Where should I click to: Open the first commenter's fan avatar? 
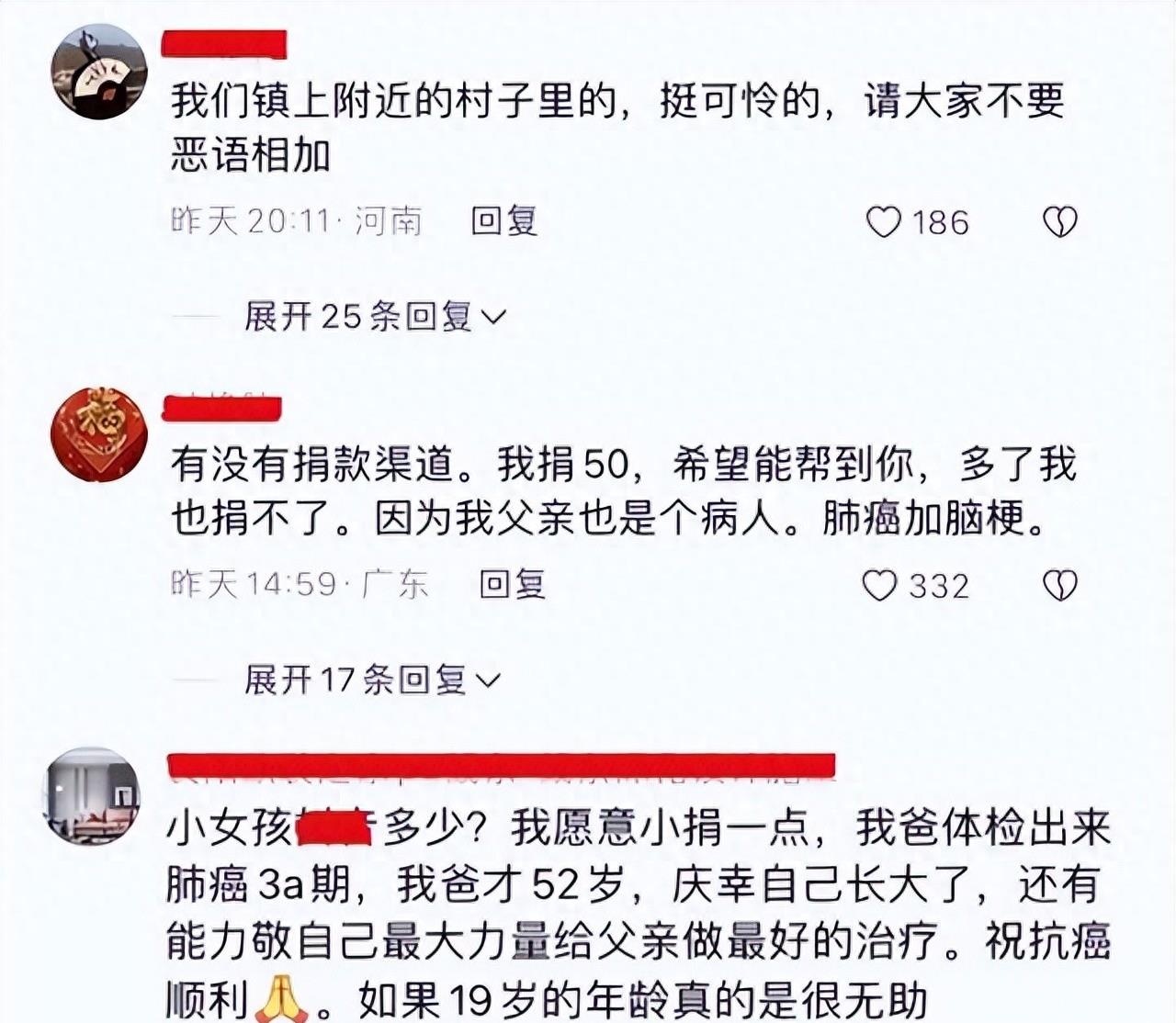coord(98,72)
